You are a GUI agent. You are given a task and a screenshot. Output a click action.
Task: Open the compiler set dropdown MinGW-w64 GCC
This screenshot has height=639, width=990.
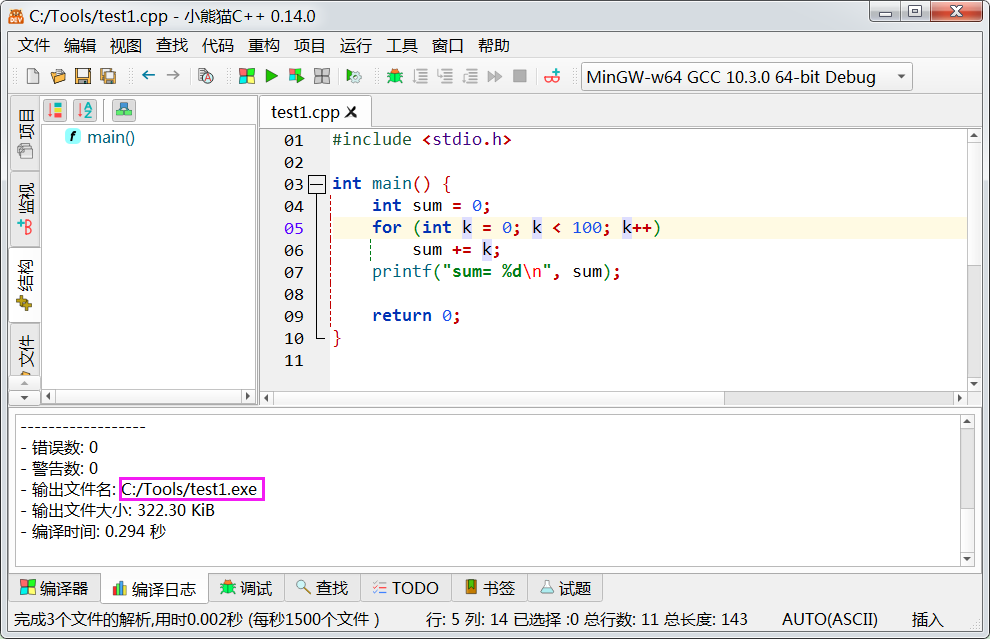pyautogui.click(x=746, y=77)
